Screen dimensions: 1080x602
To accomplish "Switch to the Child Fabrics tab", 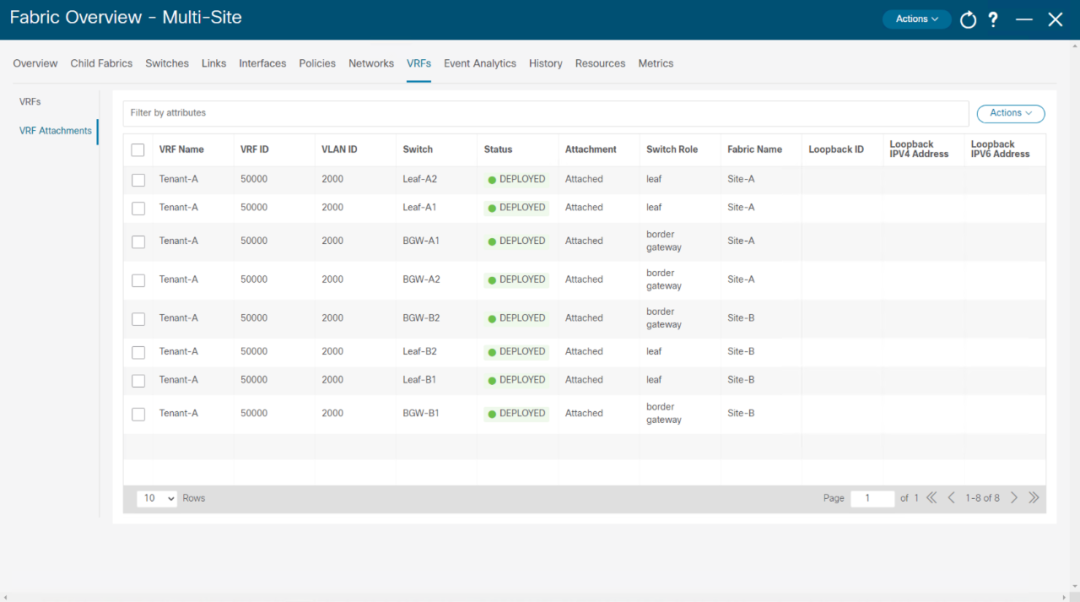I will click(x=101, y=63).
